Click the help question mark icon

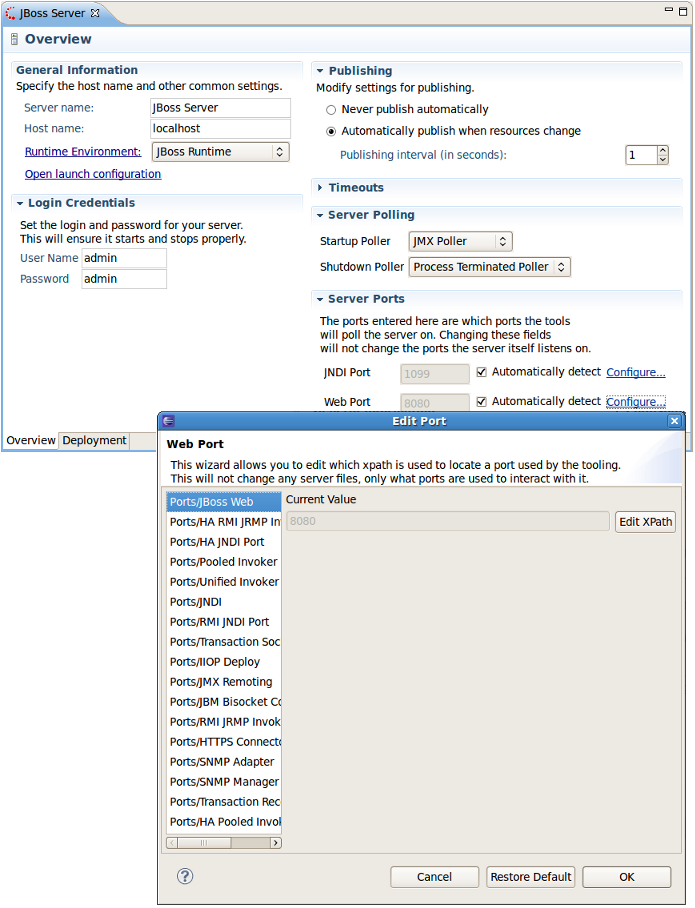click(185, 876)
